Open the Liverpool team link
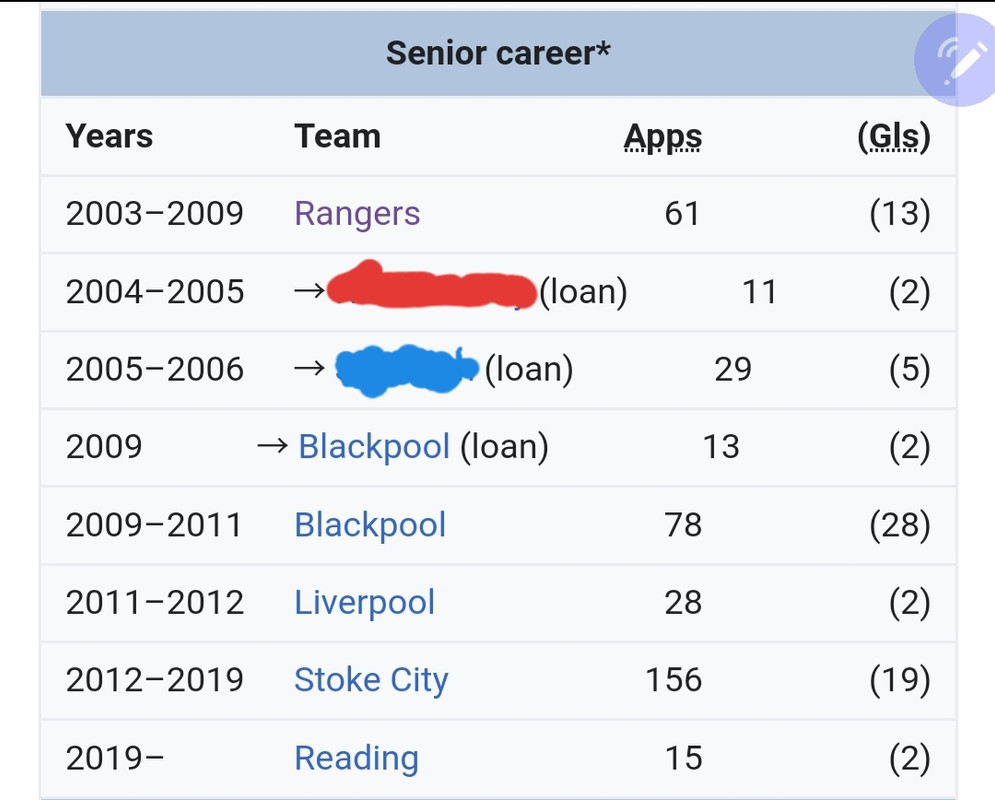The width and height of the screenshot is (995, 800). (364, 602)
